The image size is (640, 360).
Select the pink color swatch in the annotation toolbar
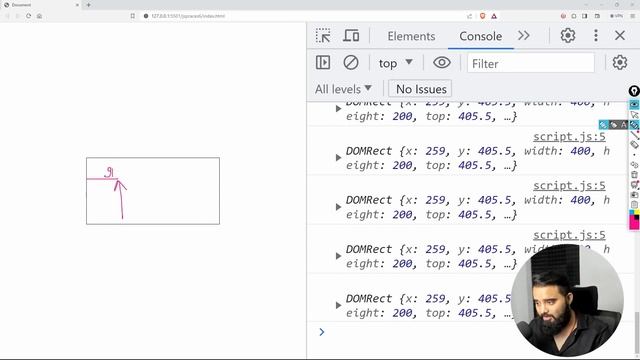[633, 223]
